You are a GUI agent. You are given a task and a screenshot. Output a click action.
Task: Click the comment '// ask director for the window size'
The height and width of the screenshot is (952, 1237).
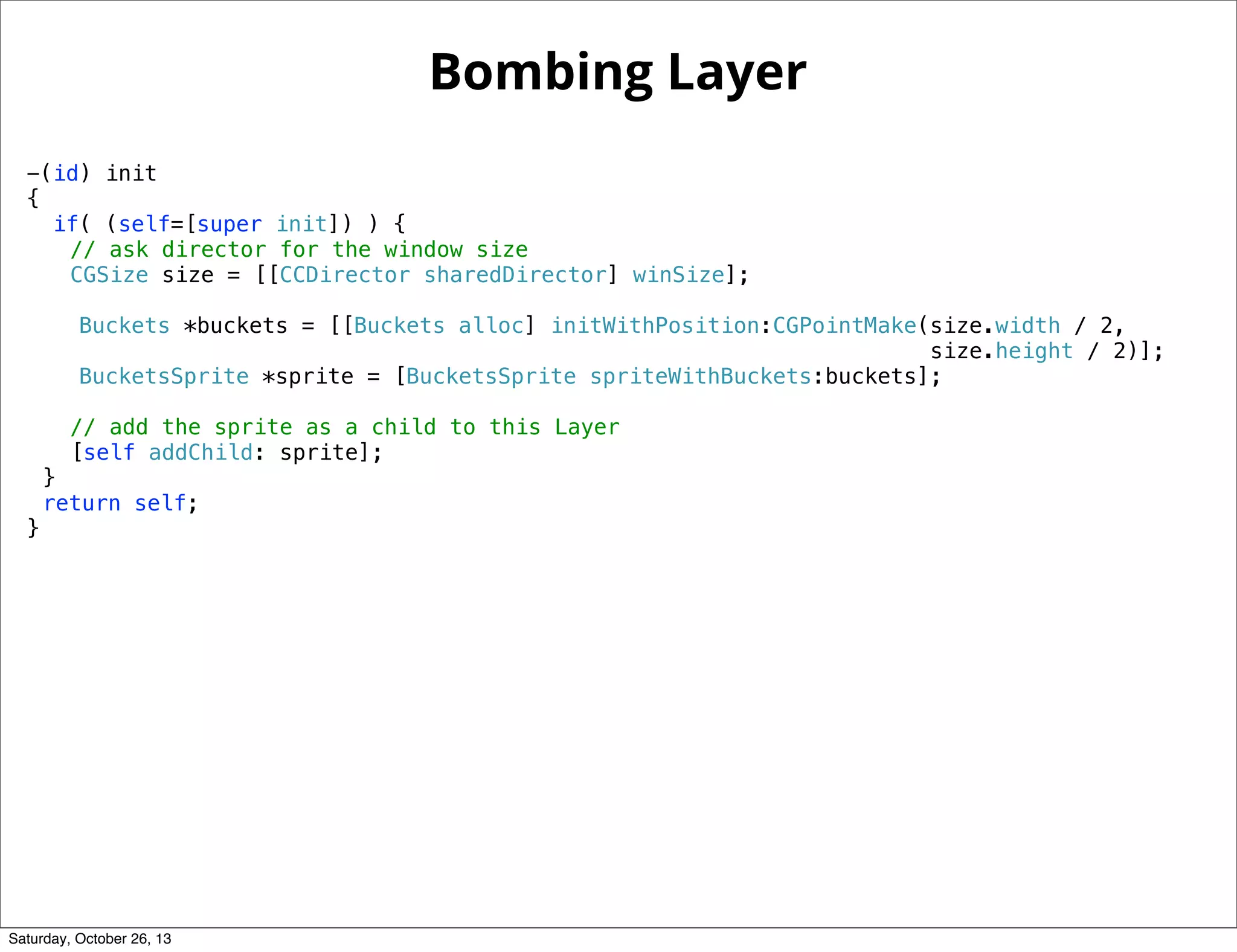300,249
